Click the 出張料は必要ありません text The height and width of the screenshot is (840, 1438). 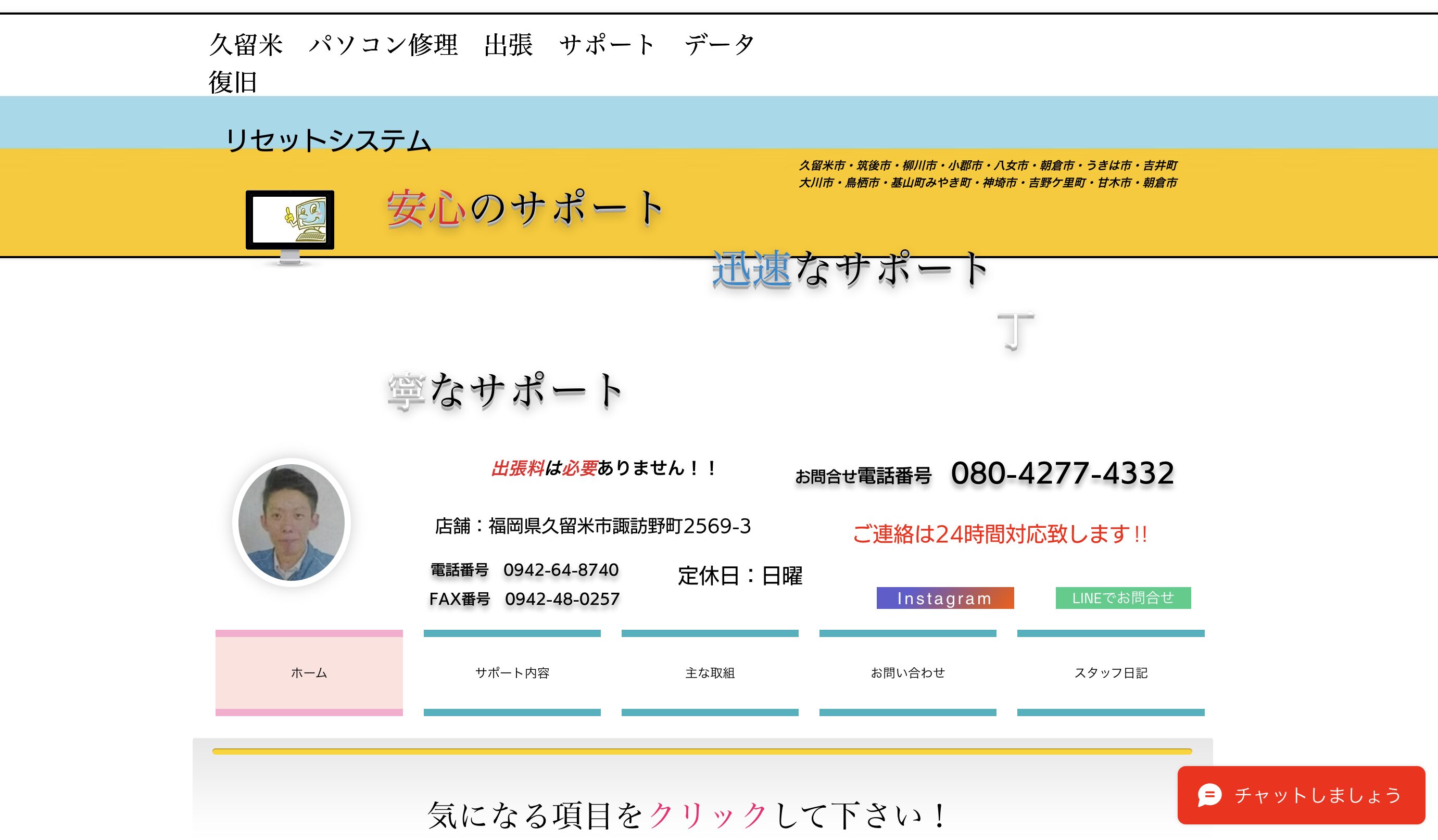point(604,468)
